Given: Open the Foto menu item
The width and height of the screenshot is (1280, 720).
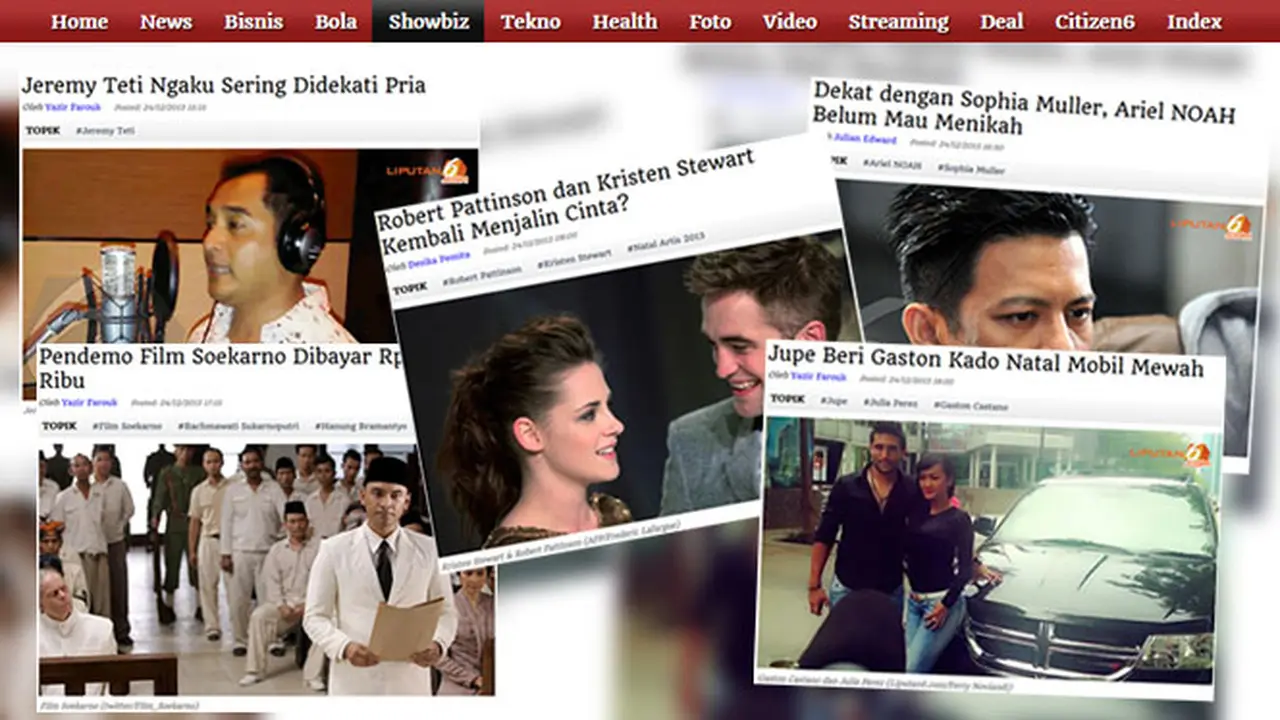Looking at the screenshot, I should [709, 21].
